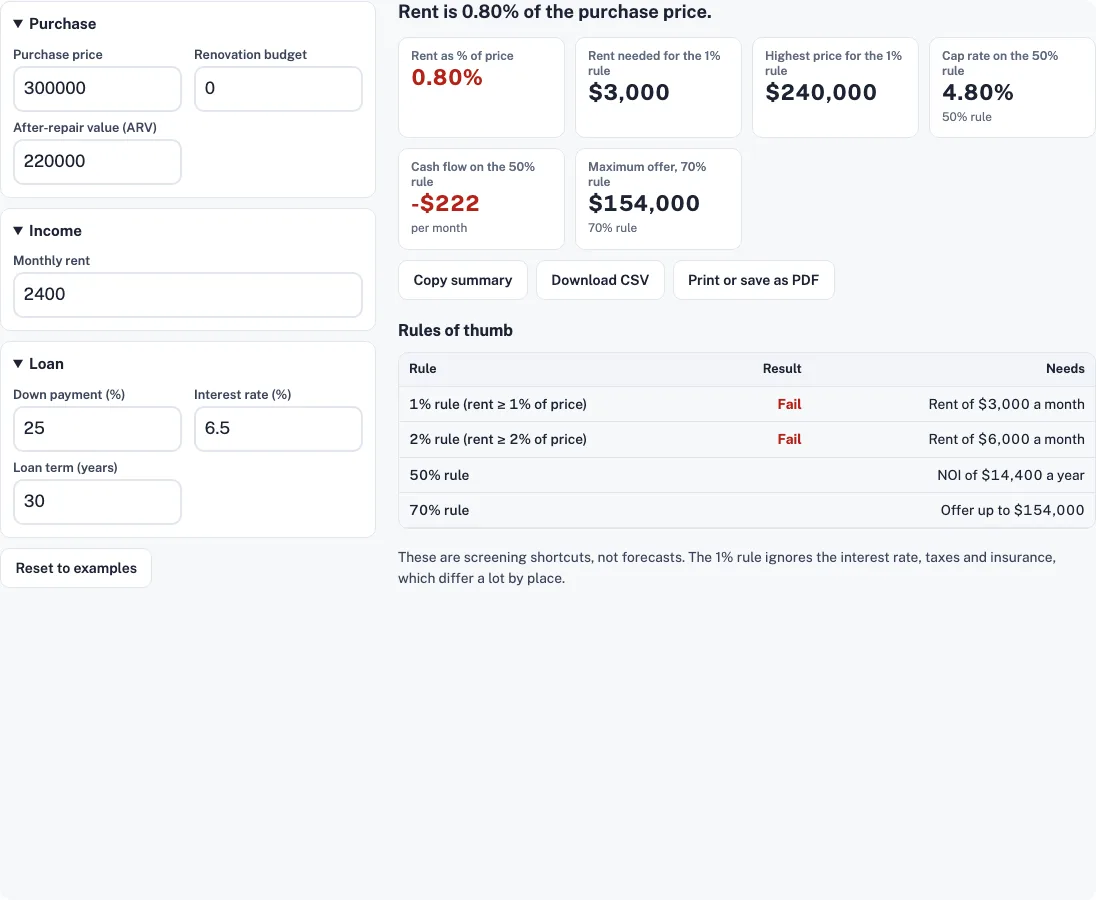Screen dimensions: 1096x900
Task: Click the Fail result for the 2% rule
Action: (789, 439)
